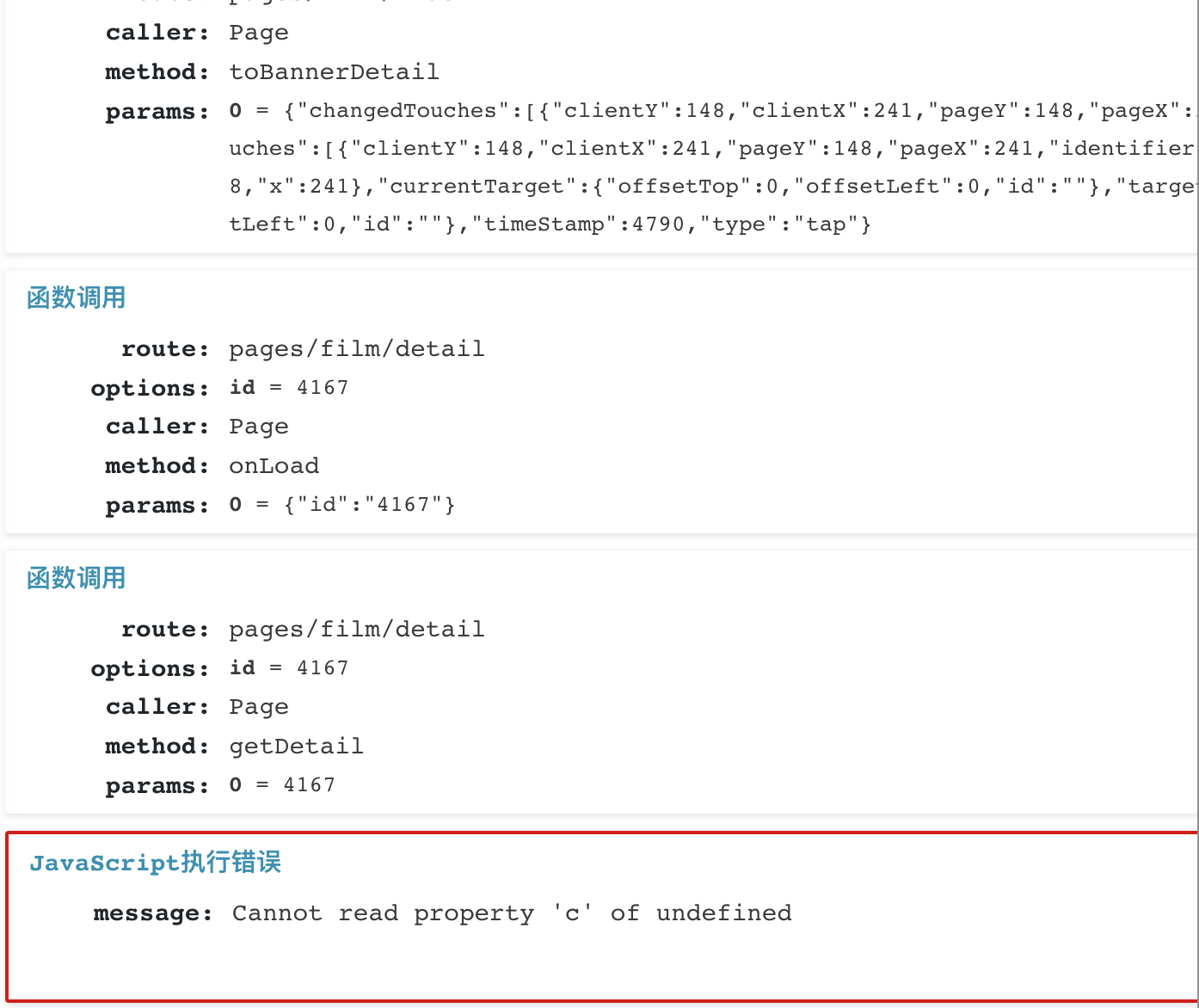Click params 0 = 4167 in getDetail card

(282, 784)
